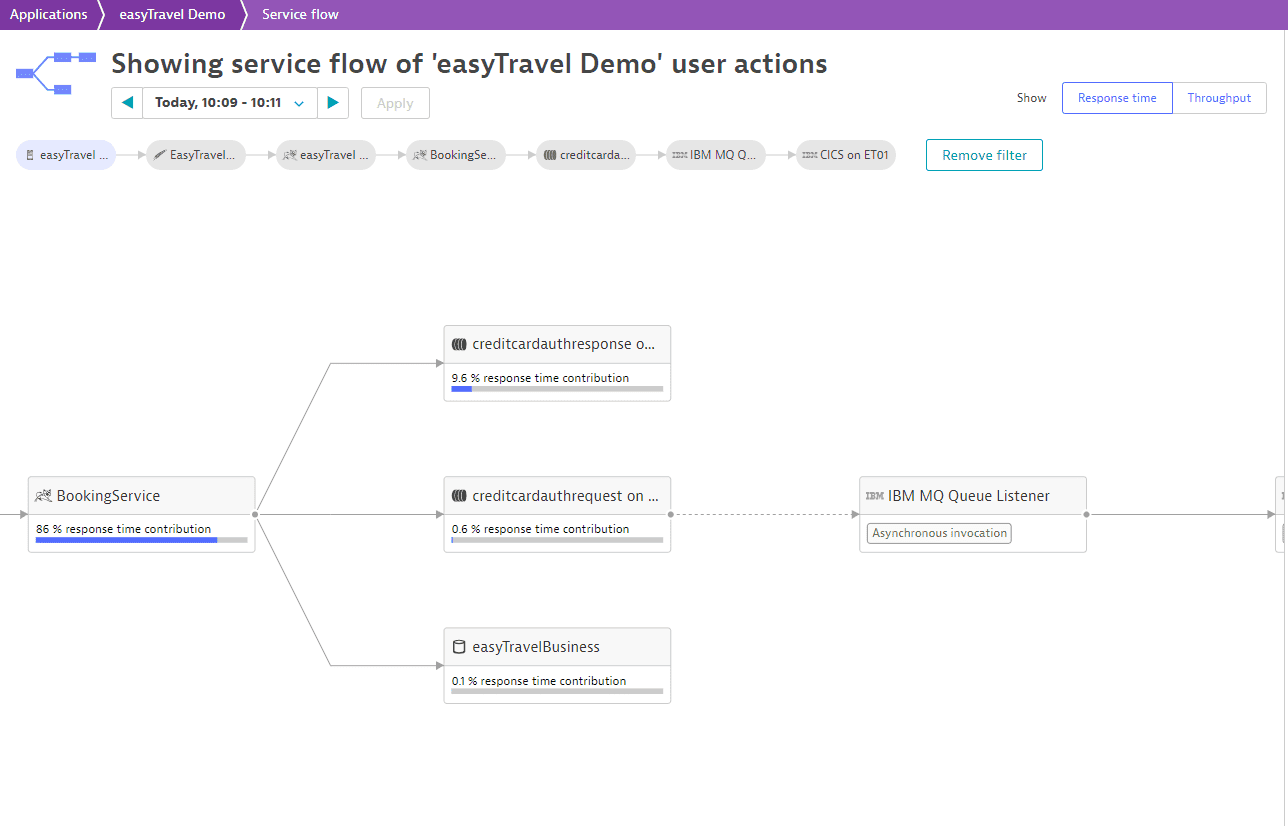The height and width of the screenshot is (826, 1288).
Task: Click the IBM logo on Queue Listener node
Action: [875, 496]
